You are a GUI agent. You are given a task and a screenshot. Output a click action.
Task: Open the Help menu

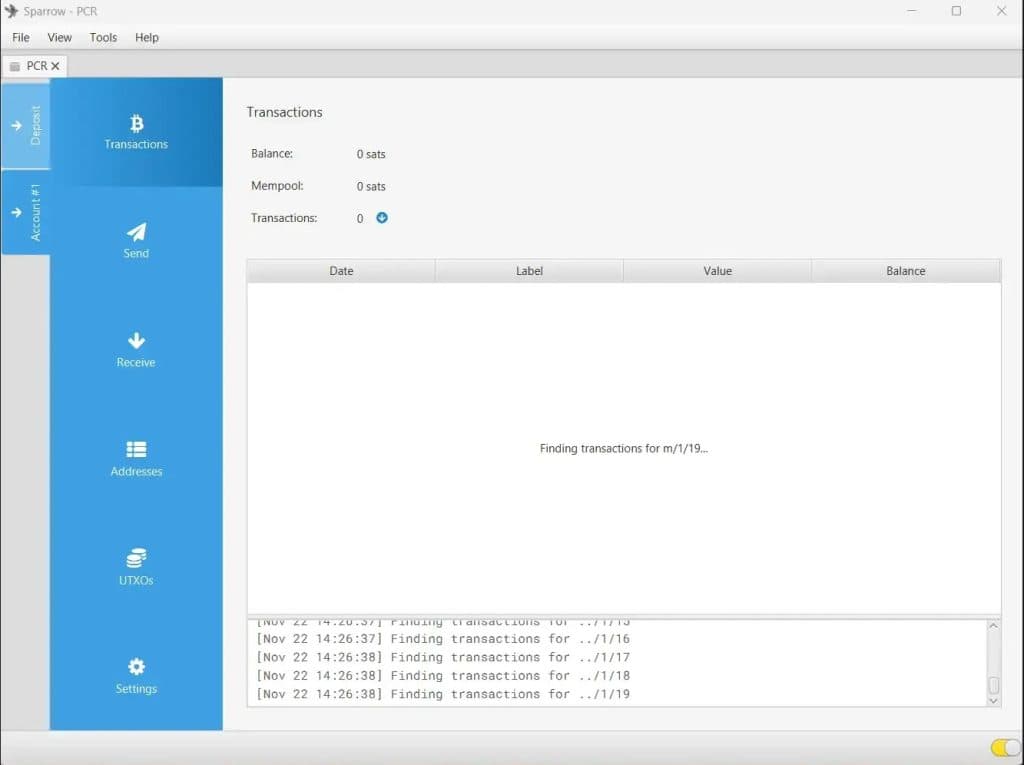click(147, 37)
